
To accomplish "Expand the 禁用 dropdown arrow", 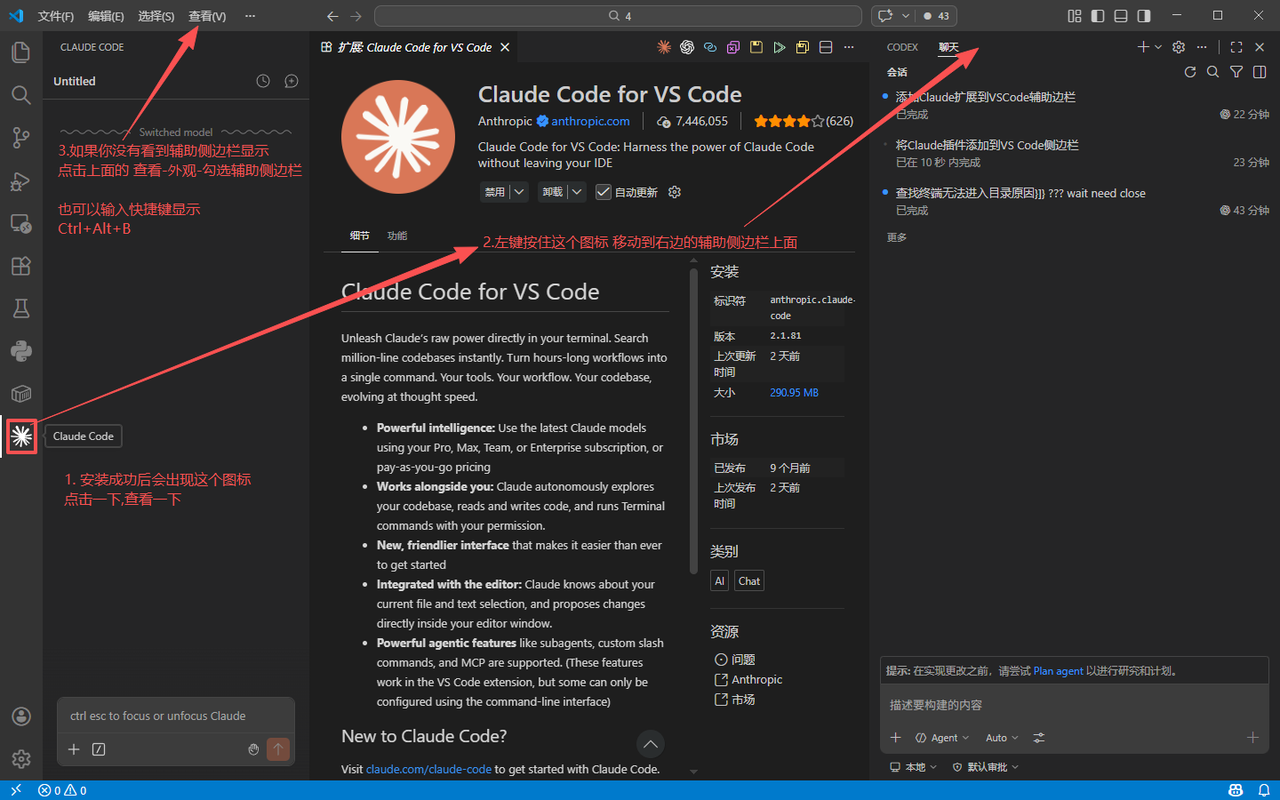I will (x=519, y=192).
